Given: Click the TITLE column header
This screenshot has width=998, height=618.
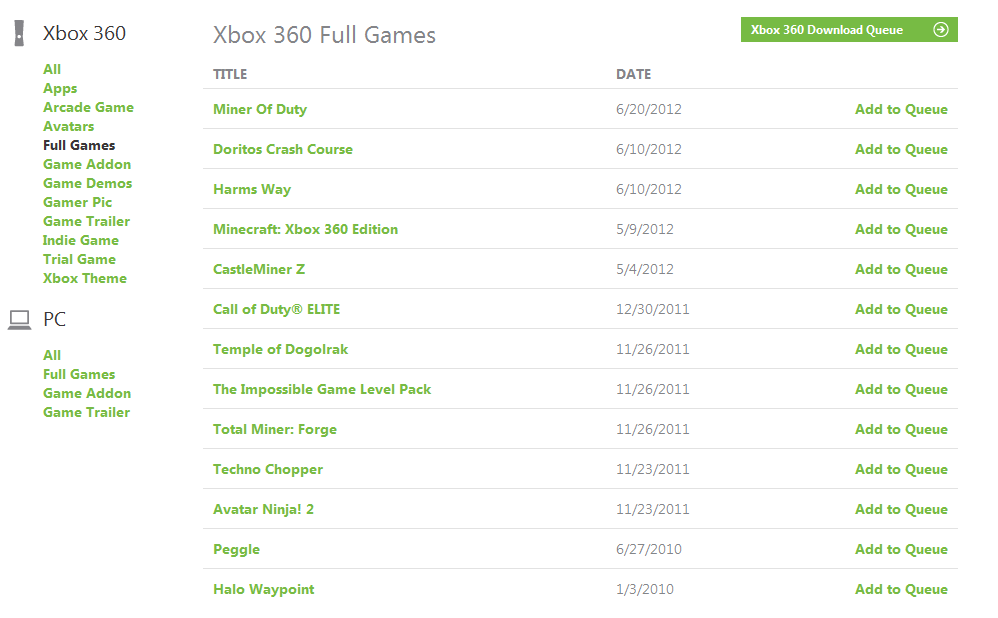Looking at the screenshot, I should click(x=230, y=74).
